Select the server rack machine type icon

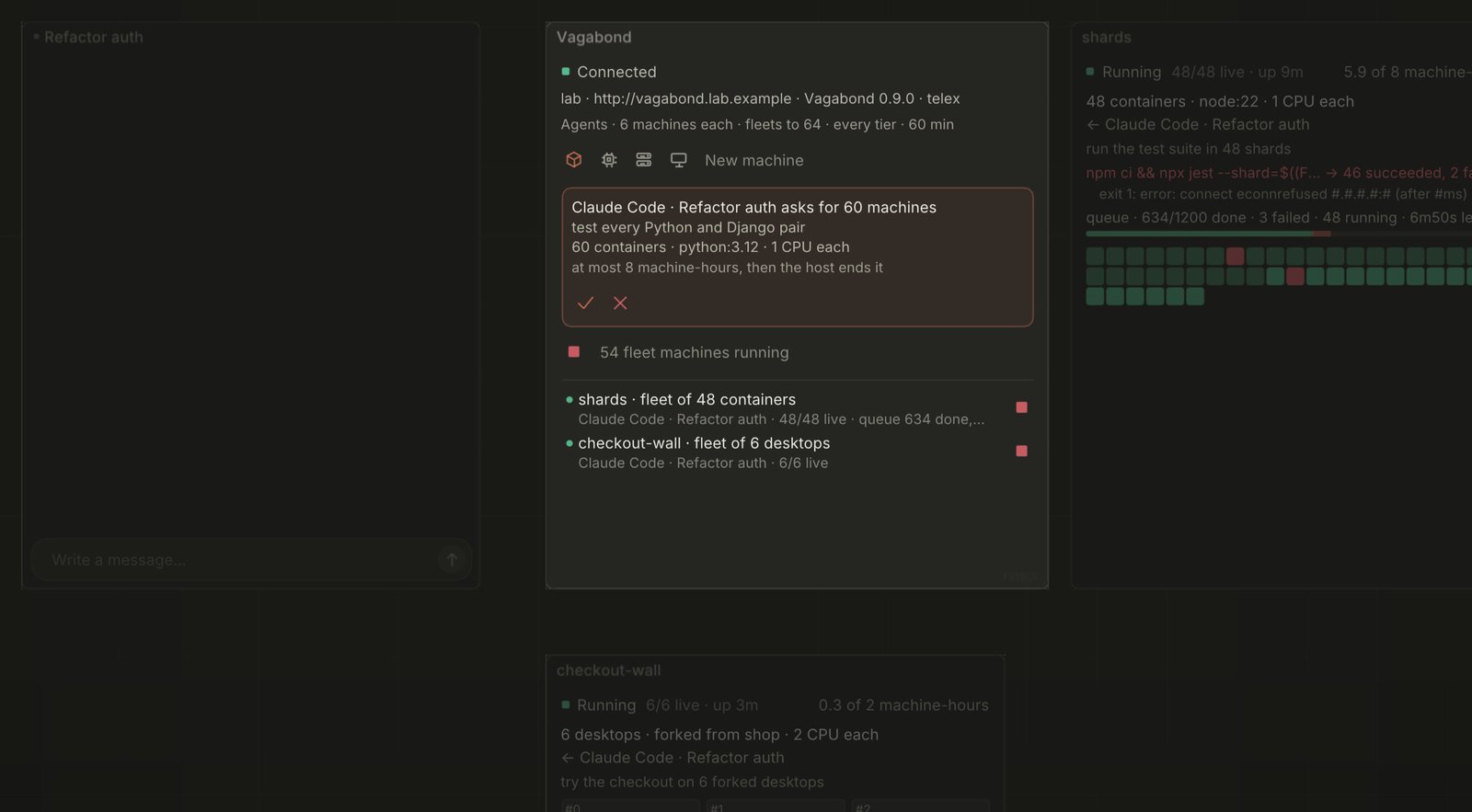(x=644, y=160)
